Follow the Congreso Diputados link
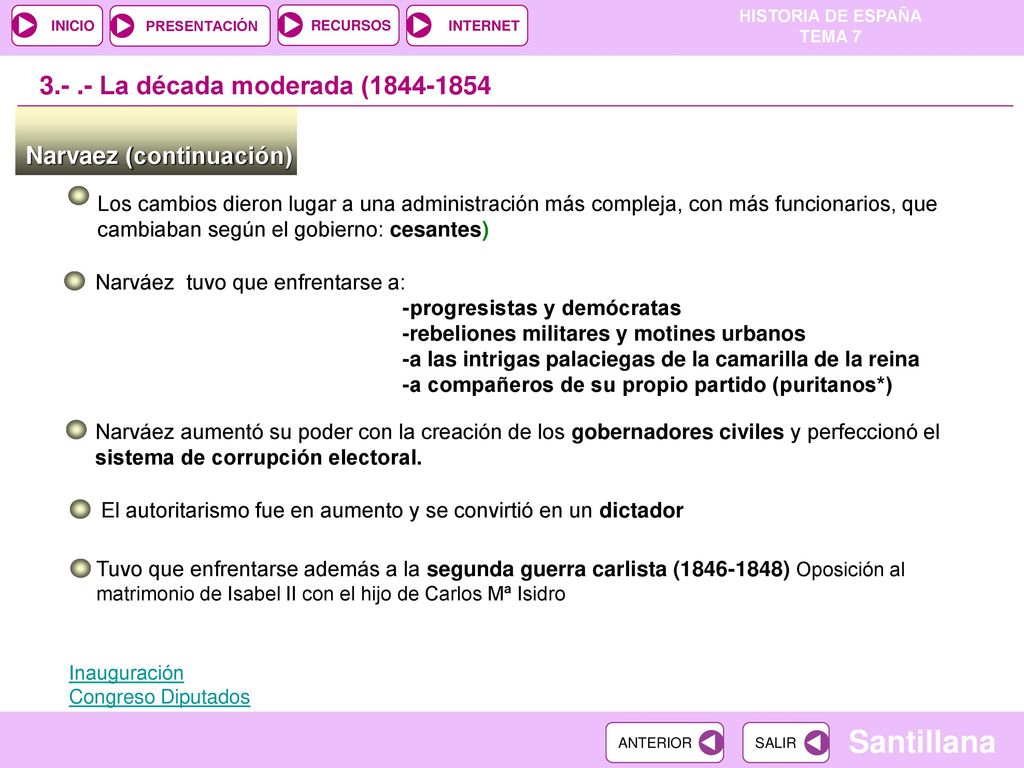 tap(159, 697)
